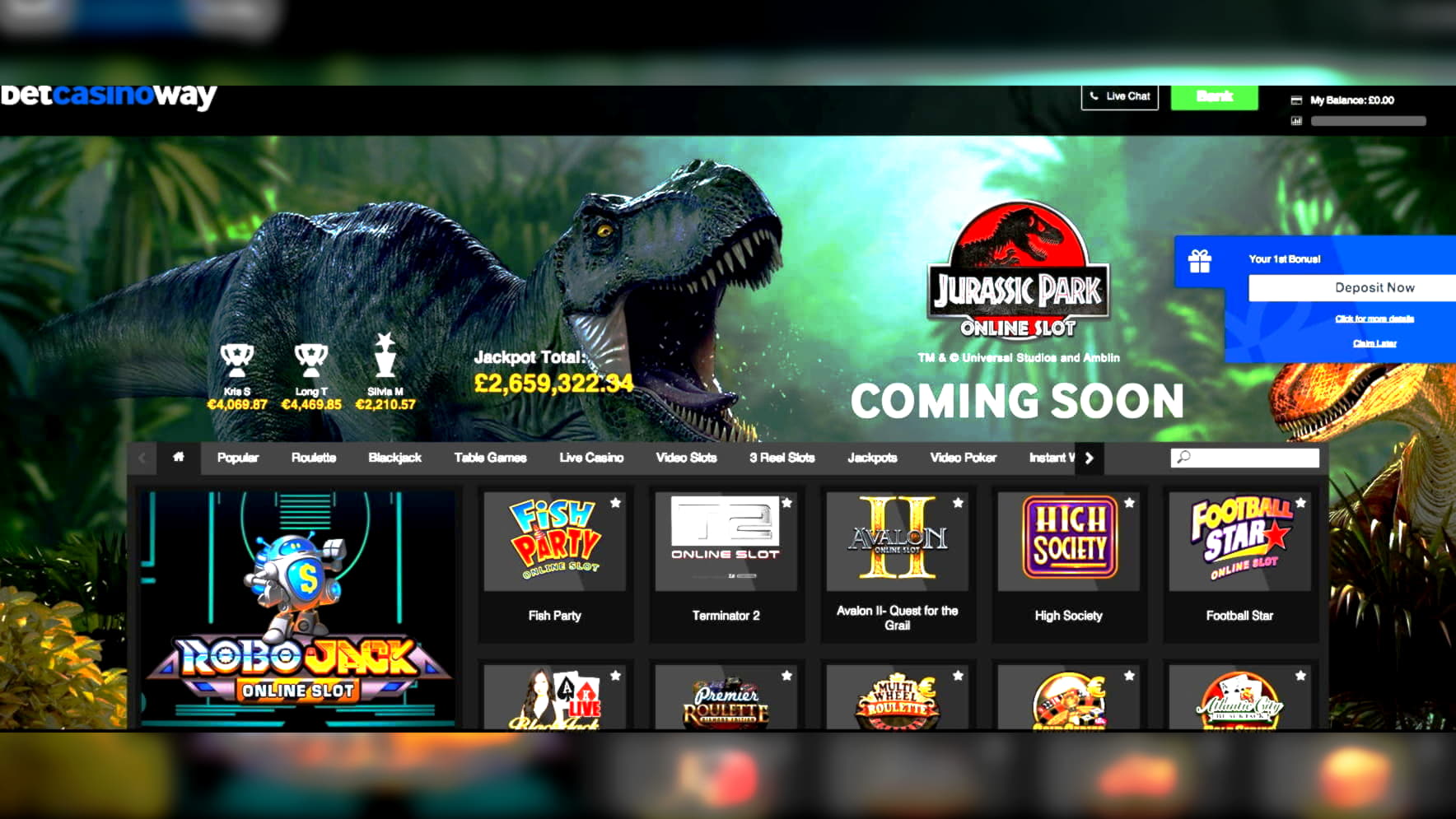Image resolution: width=1456 pixels, height=819 pixels.
Task: Click the Claim Later link
Action: pyautogui.click(x=1374, y=343)
